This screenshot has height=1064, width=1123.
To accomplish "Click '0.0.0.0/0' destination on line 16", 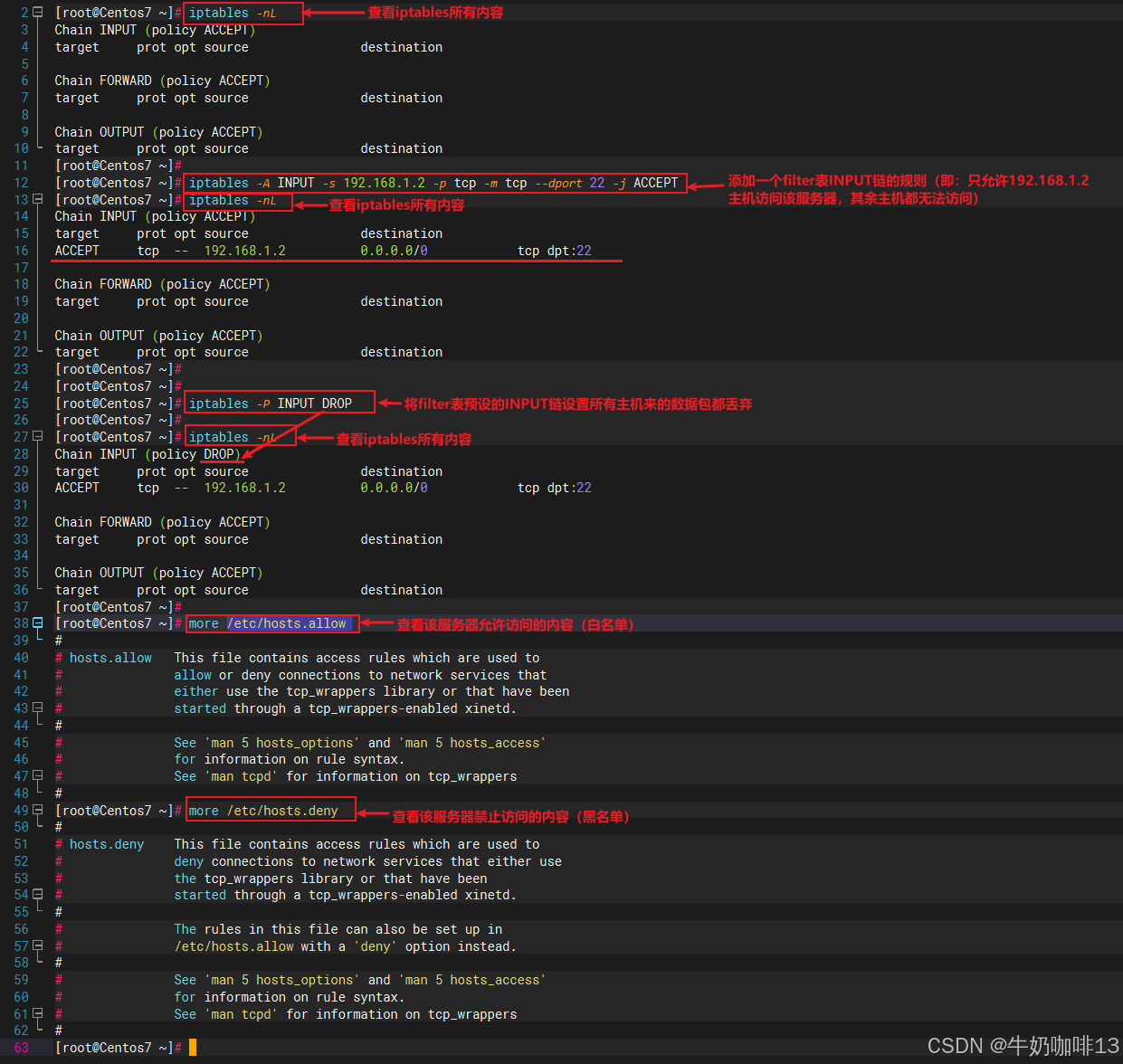I will [394, 251].
